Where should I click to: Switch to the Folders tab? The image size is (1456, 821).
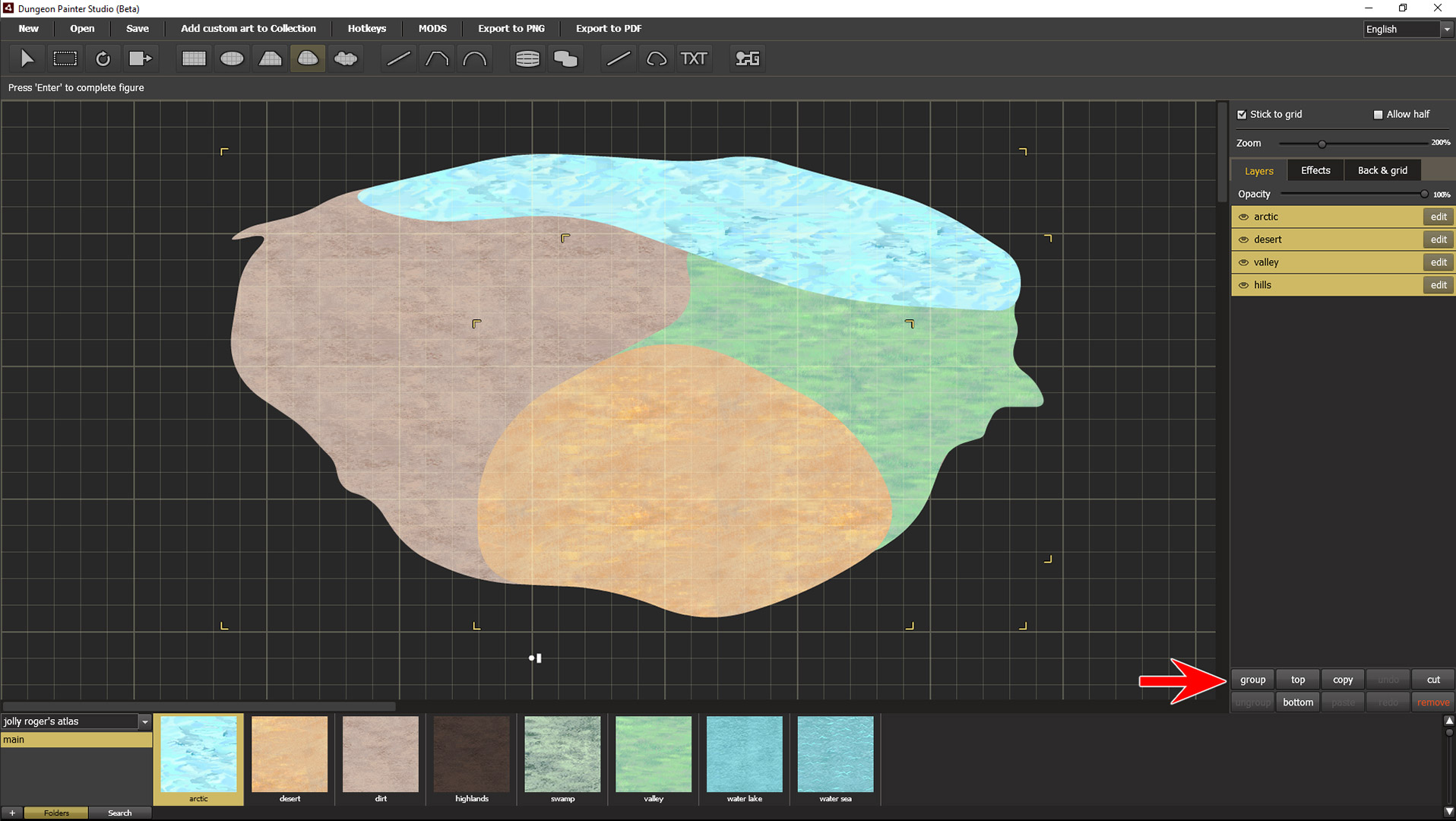(x=56, y=813)
